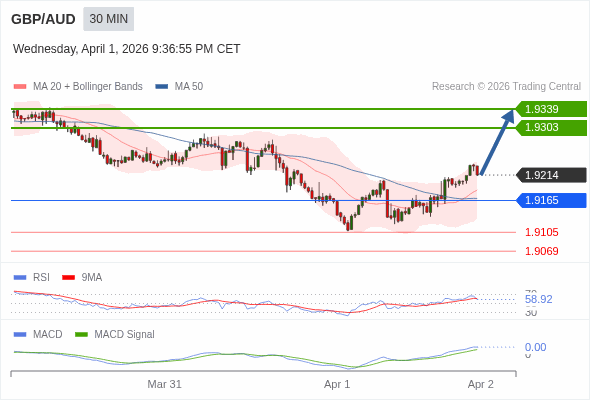Click the 30 MIN timeframe badge
The height and width of the screenshot is (400, 590).
(108, 19)
